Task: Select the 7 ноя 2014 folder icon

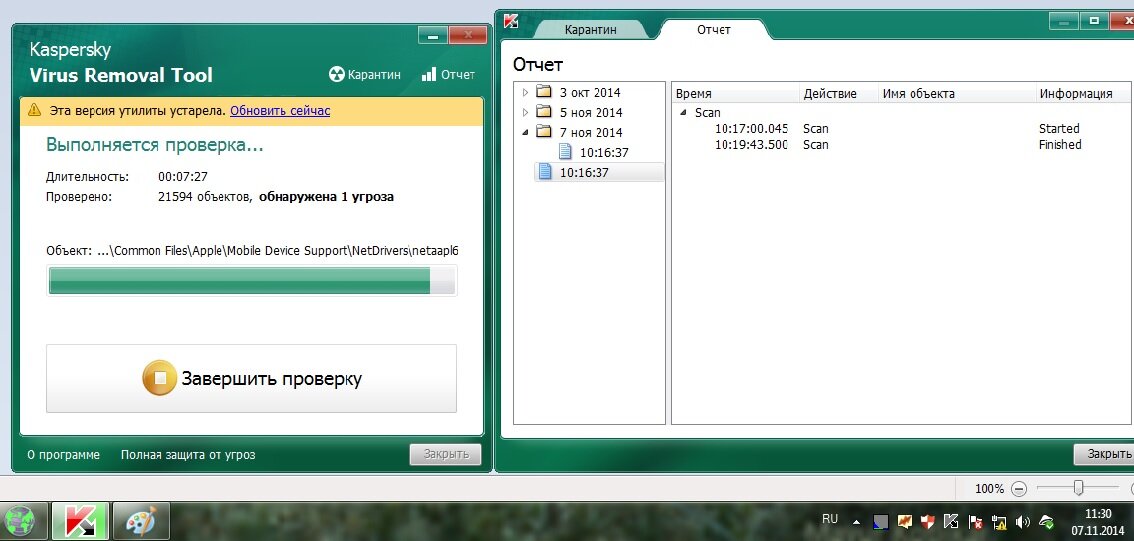Action: [544, 132]
